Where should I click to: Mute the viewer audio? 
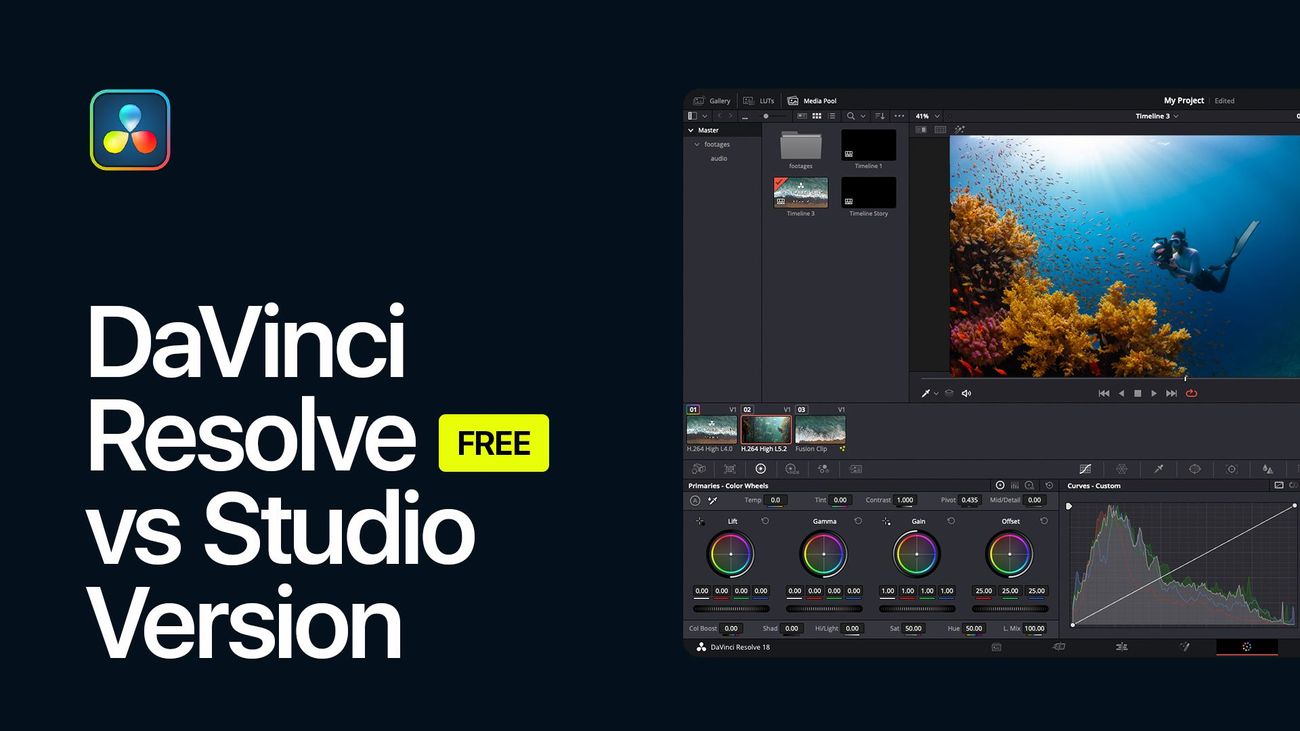tap(966, 393)
